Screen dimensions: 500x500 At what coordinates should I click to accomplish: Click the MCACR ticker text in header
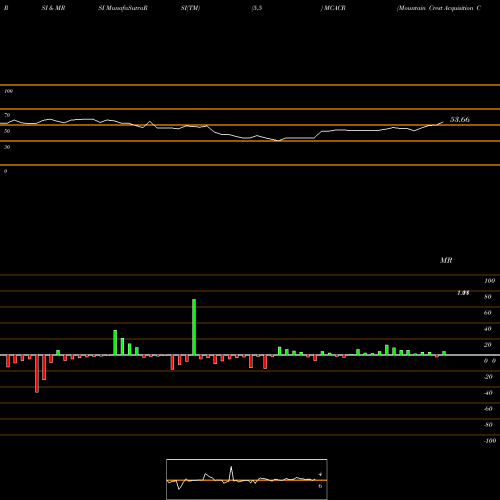pos(334,8)
